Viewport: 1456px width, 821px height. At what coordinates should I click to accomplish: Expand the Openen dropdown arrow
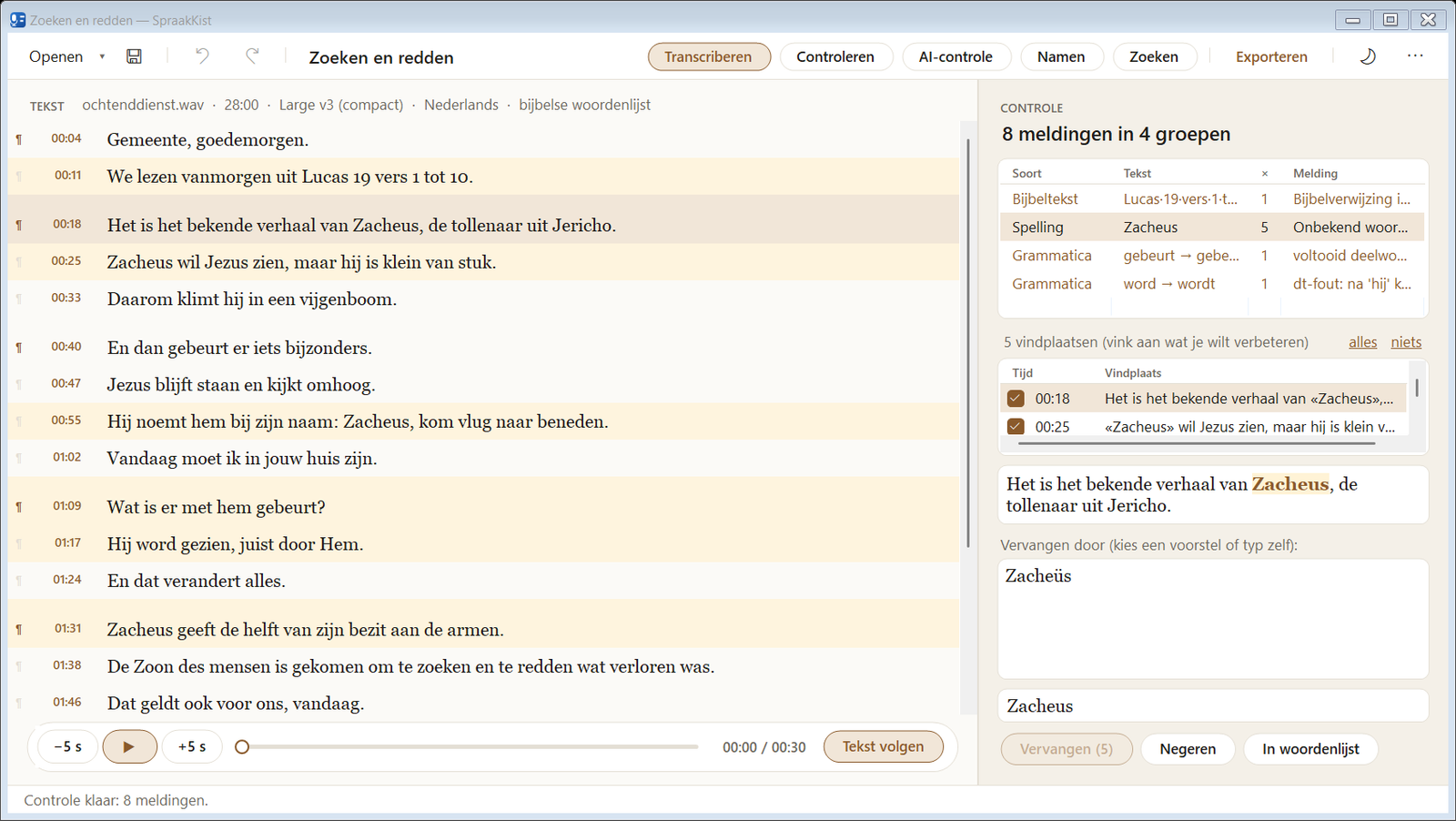pyautogui.click(x=102, y=56)
